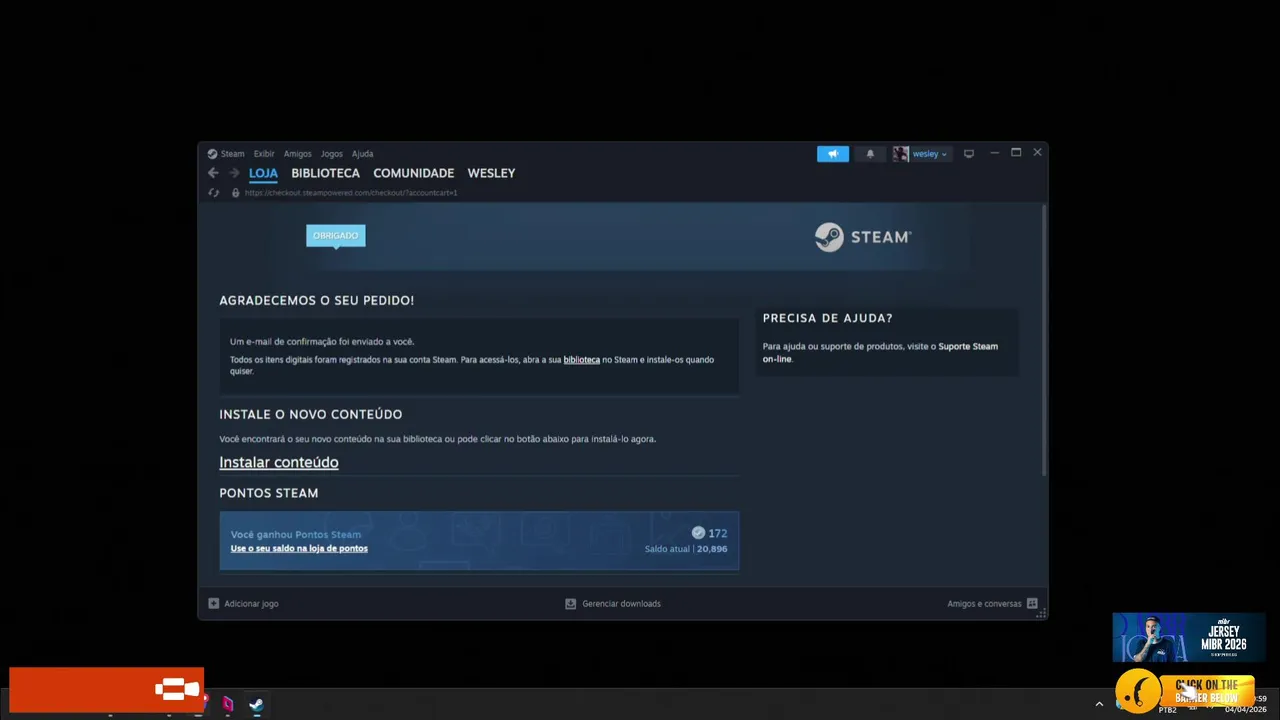Click the download icon beside Gerenciar downloads
1280x720 pixels.
tap(570, 604)
